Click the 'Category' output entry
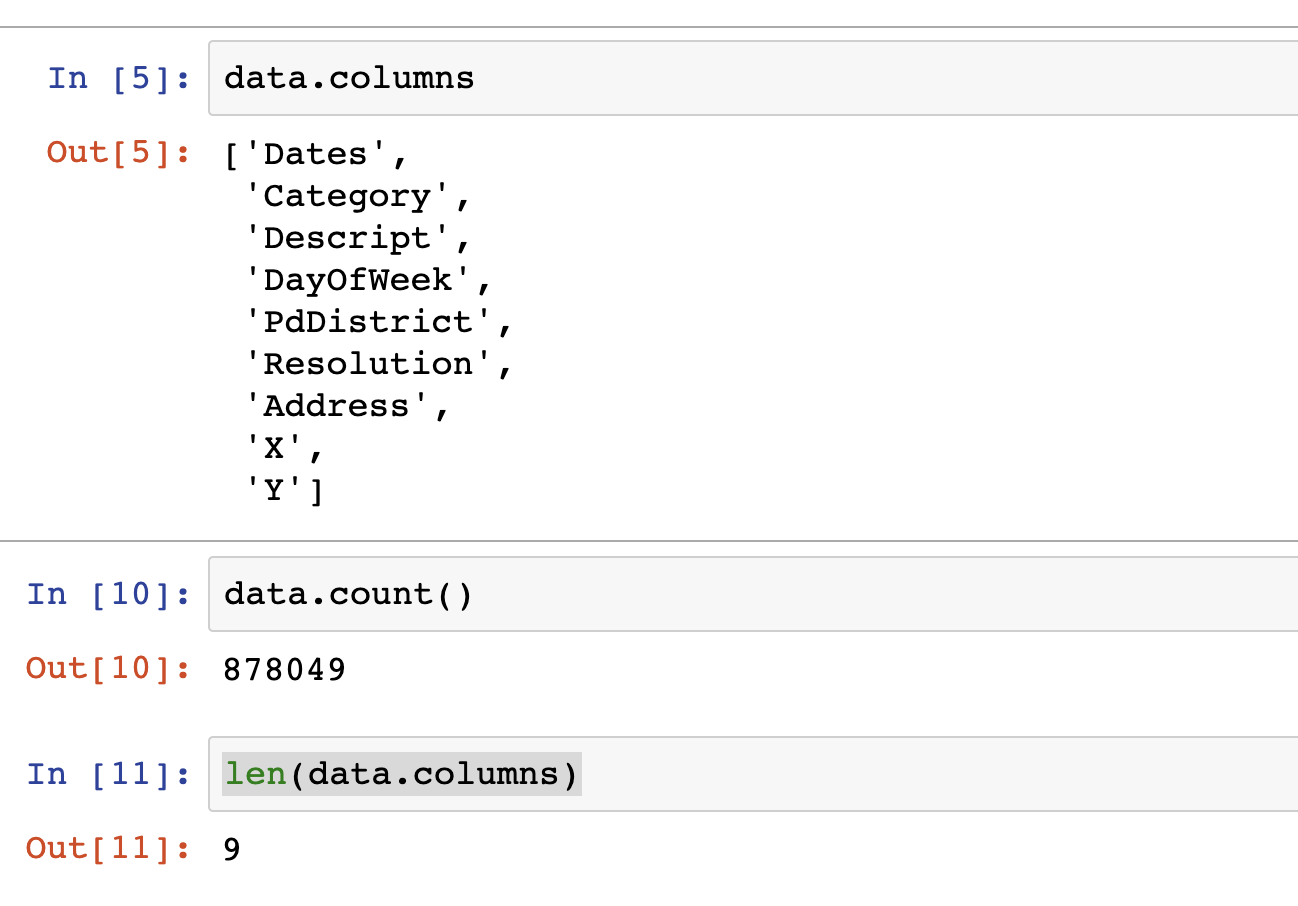The width and height of the screenshot is (1298, 906). pos(347,196)
